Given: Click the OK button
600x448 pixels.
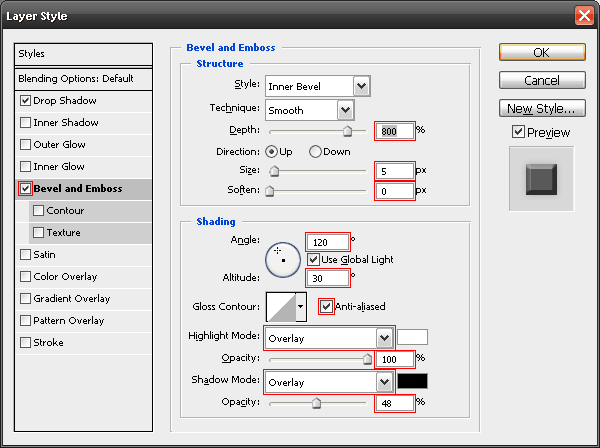Looking at the screenshot, I should click(541, 52).
